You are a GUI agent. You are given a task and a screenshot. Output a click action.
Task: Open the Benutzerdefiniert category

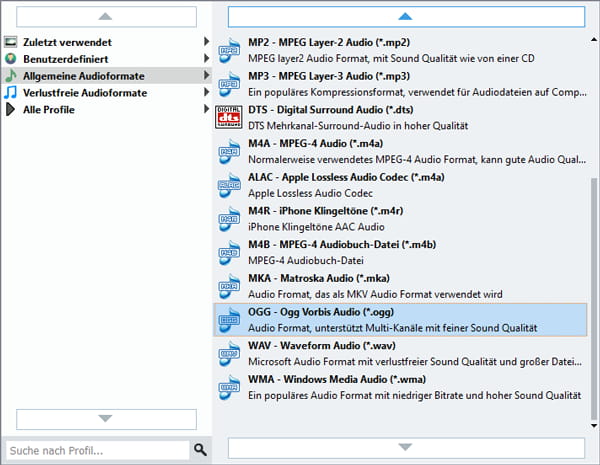coord(107,59)
